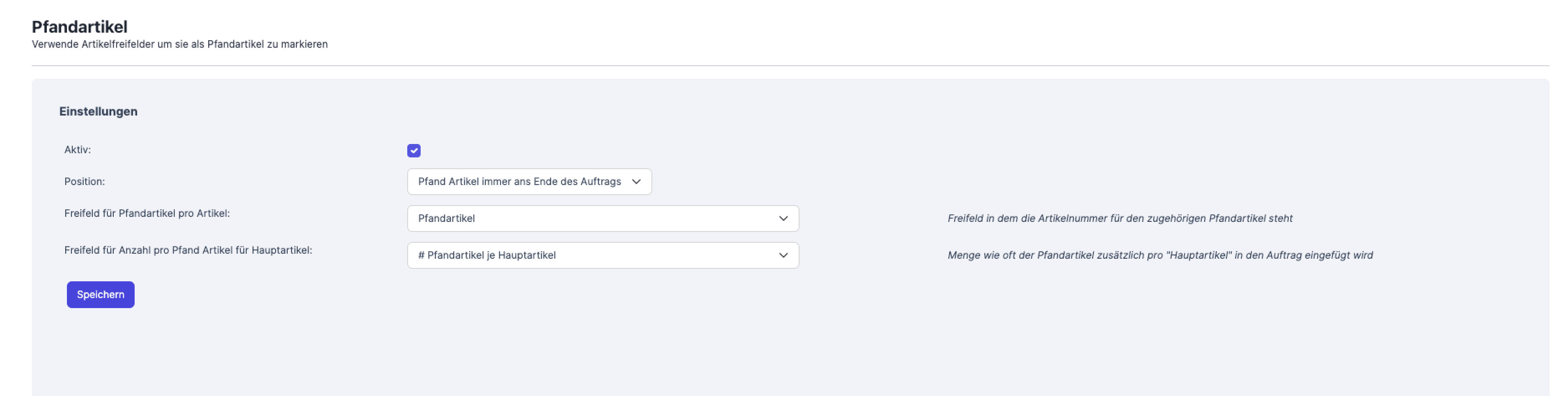
Task: Click the chevron of '# Pfandartikel je Hauptartikel' select
Action: pyautogui.click(x=784, y=255)
